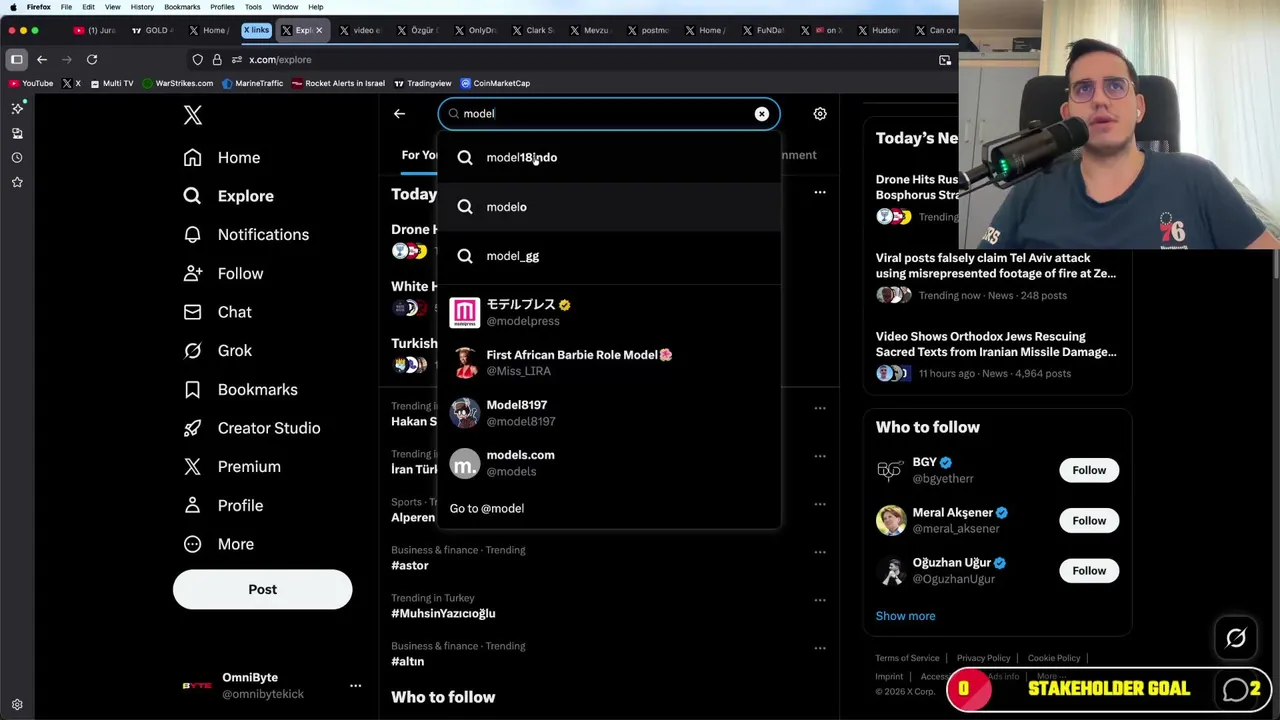Open the MarineTraffic bookmark
The height and width of the screenshot is (720, 1280).
(x=252, y=83)
